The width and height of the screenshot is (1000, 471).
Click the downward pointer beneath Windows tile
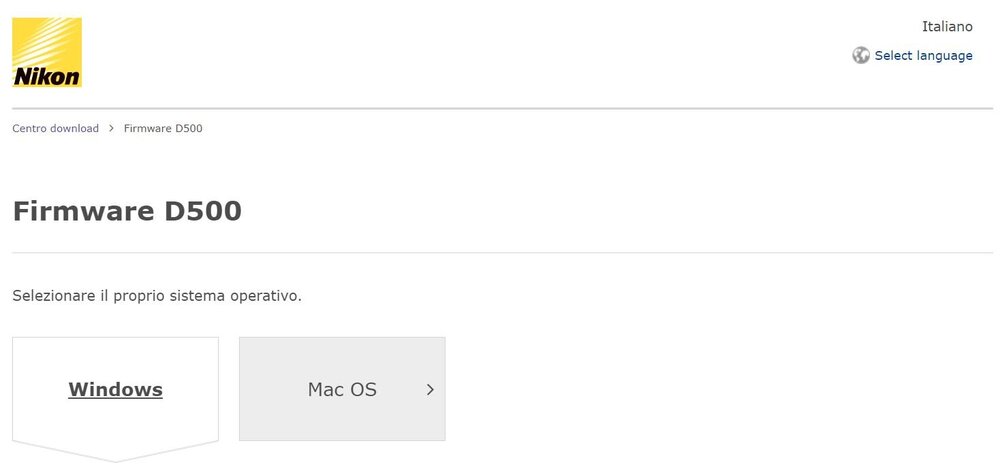tap(115, 452)
